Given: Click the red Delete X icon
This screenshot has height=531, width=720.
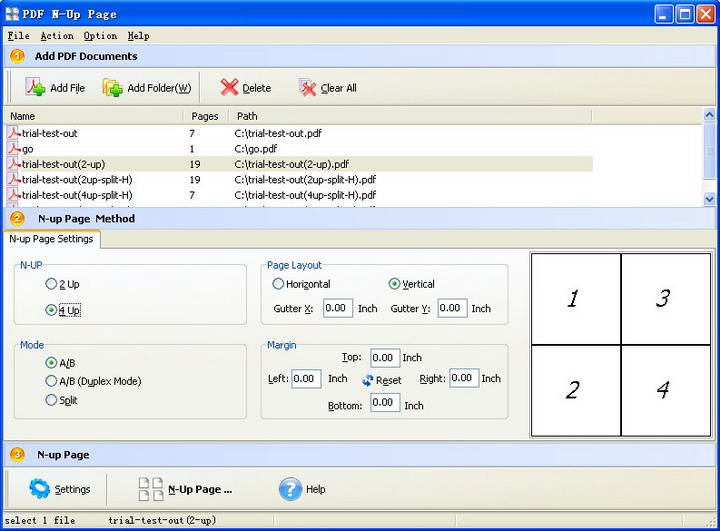Looking at the screenshot, I should point(229,87).
